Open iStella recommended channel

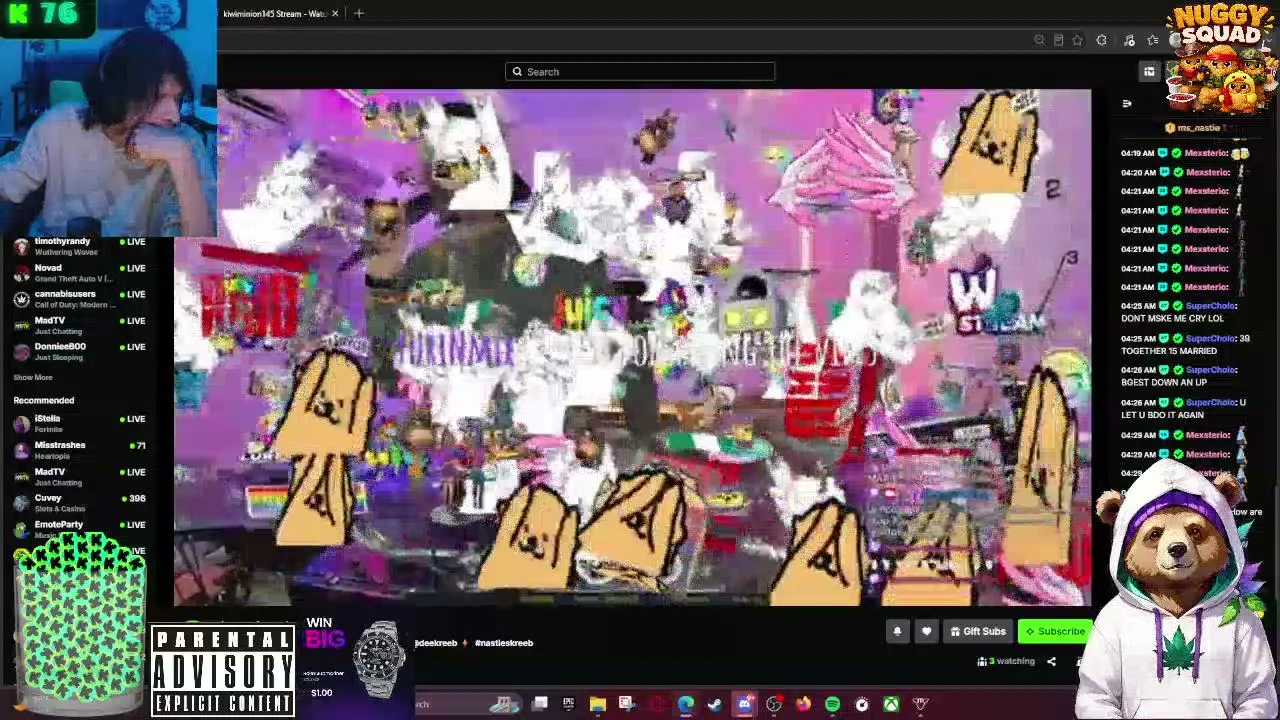pos(82,423)
